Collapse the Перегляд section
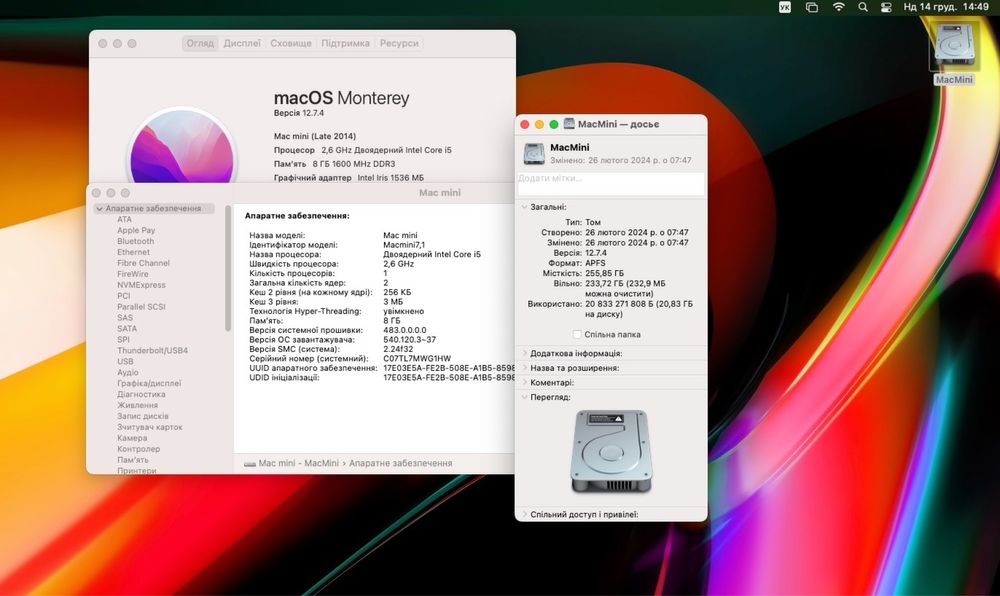This screenshot has height=596, width=1000. [524, 397]
